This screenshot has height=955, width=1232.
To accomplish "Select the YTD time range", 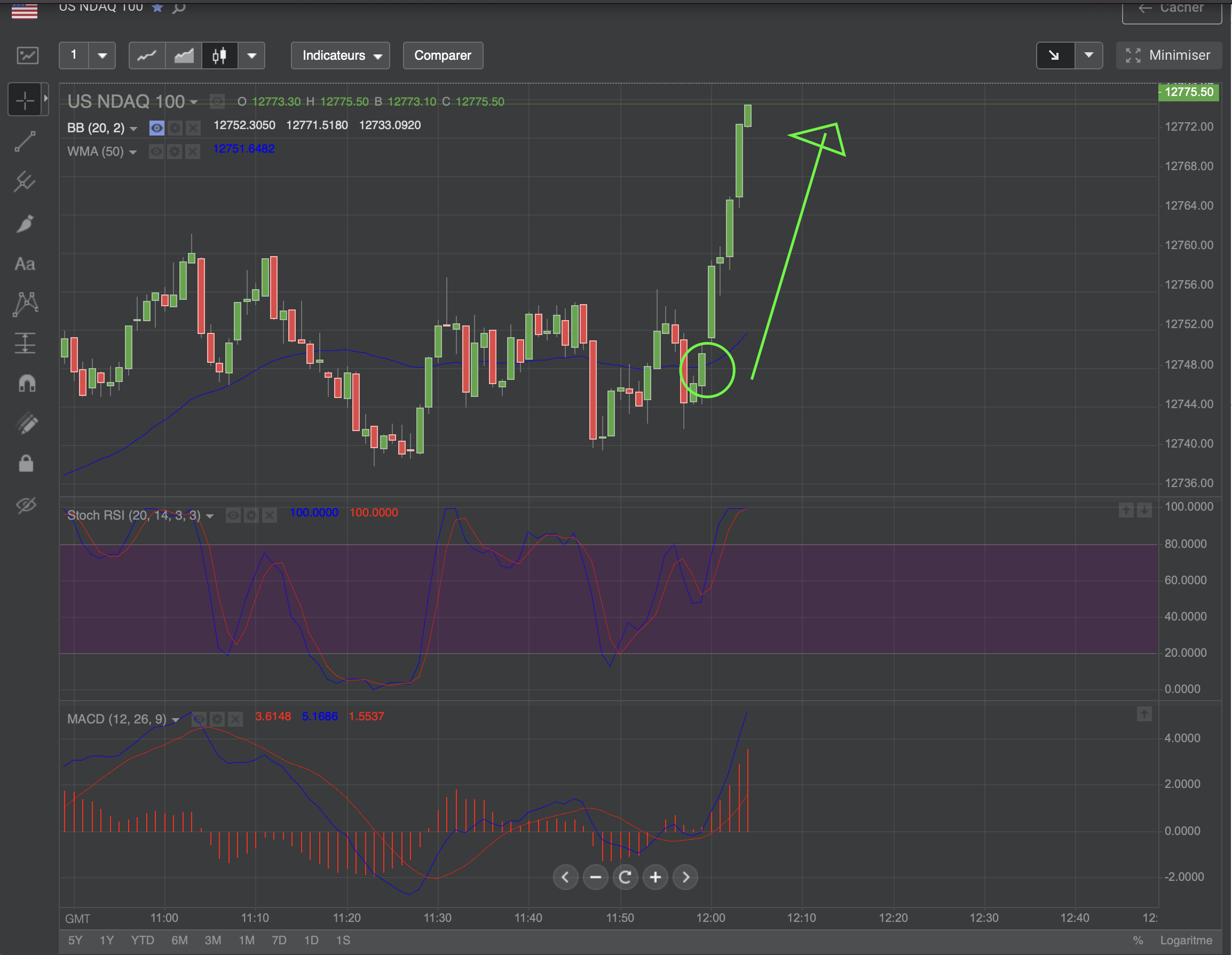I will (x=142, y=941).
